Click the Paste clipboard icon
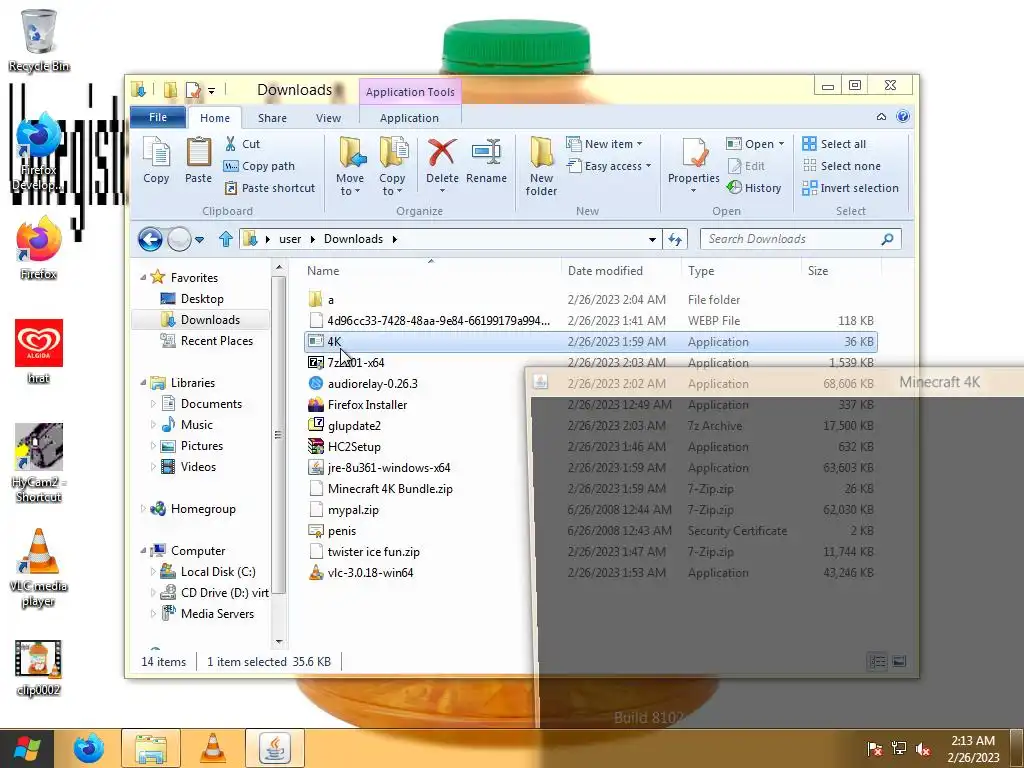1024x768 pixels. (198, 160)
